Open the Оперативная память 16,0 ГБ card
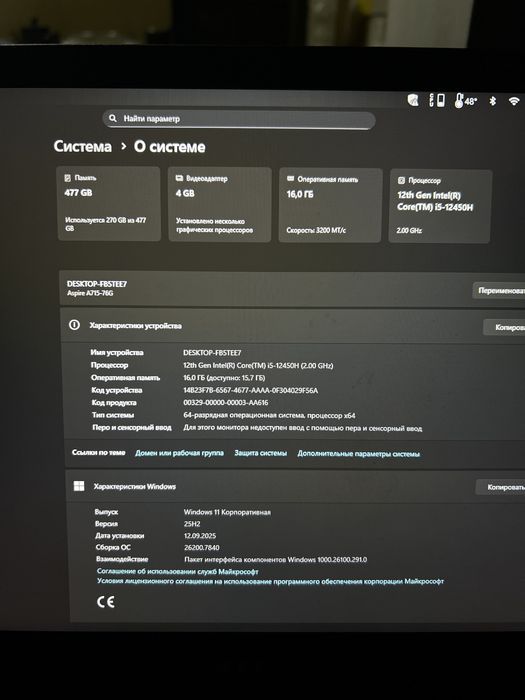The height and width of the screenshot is (700, 525). [330, 205]
